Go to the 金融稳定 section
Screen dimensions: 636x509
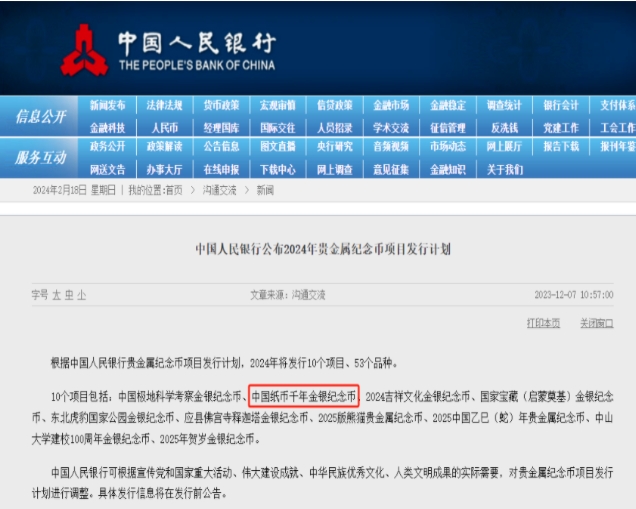click(448, 105)
